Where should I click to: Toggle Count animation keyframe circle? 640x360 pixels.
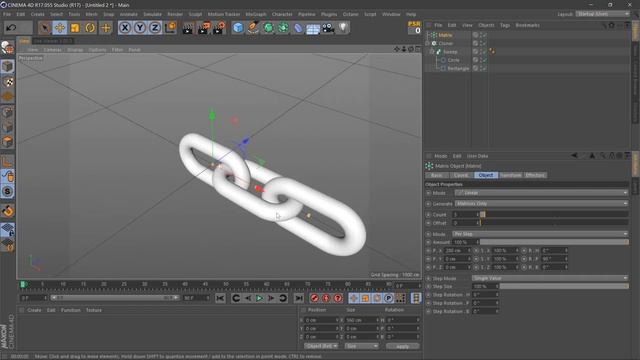pyautogui.click(x=429, y=215)
